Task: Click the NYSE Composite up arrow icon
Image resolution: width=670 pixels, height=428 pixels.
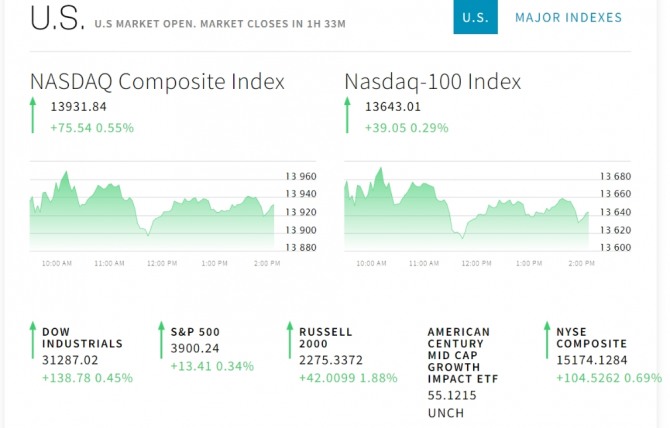Action: click(x=546, y=341)
